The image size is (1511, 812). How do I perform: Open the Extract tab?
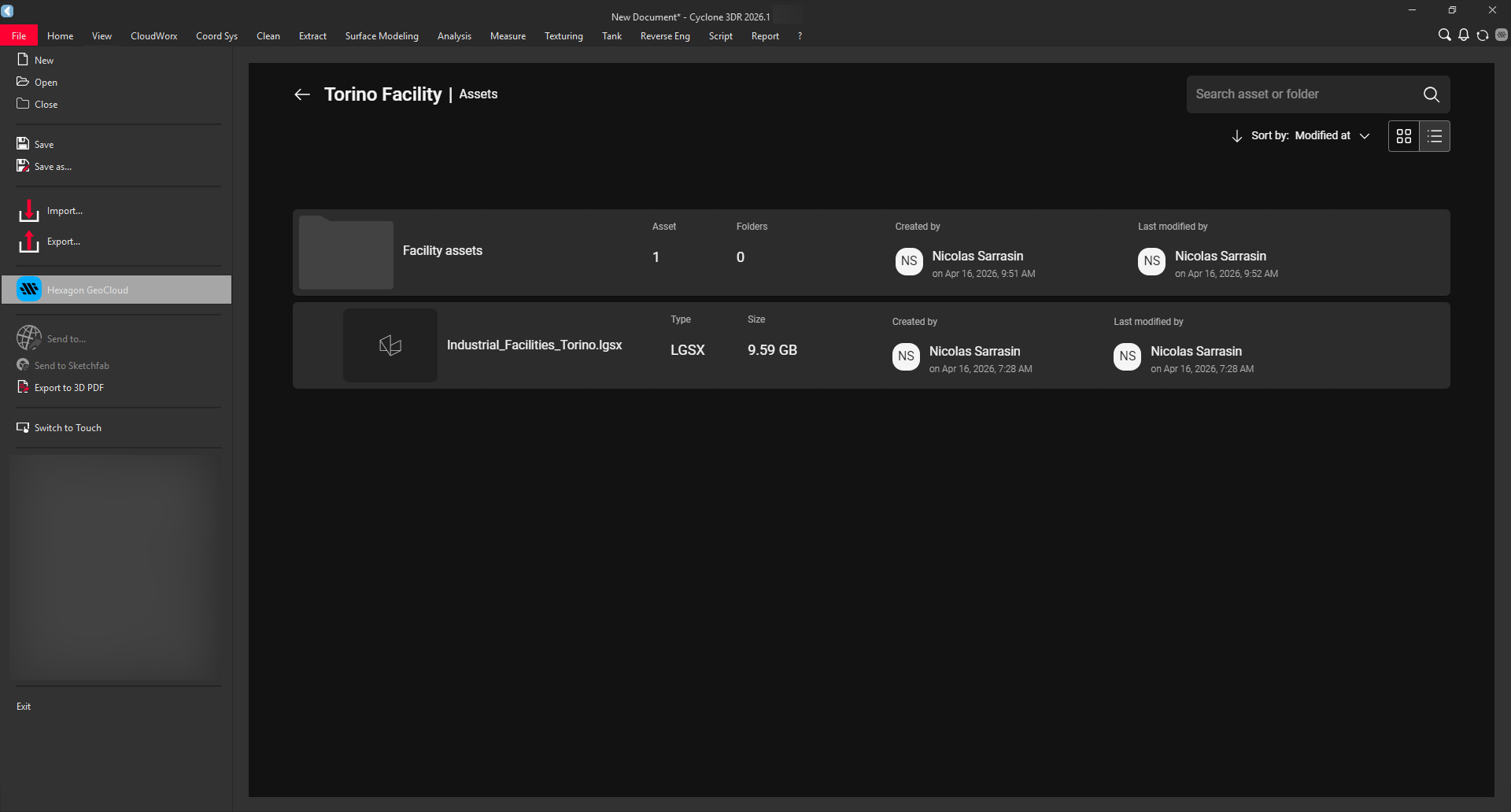[x=312, y=36]
